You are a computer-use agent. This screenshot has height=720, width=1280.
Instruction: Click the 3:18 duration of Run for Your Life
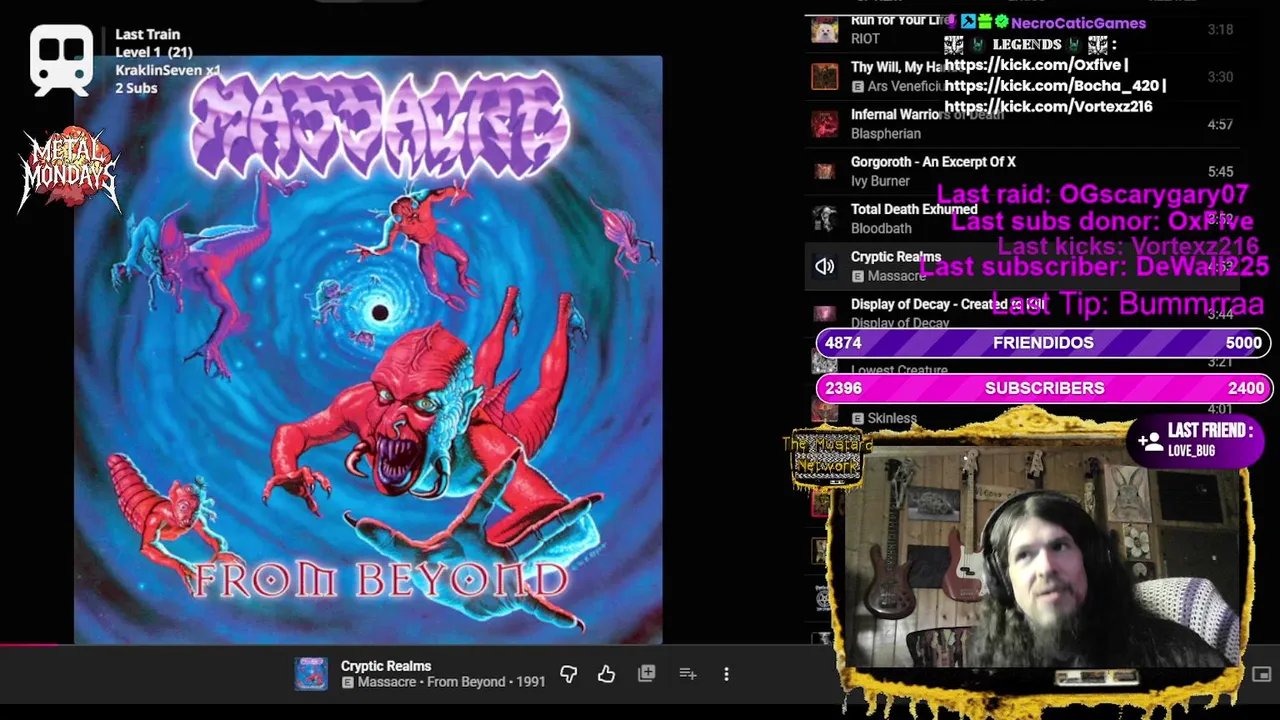(1220, 29)
